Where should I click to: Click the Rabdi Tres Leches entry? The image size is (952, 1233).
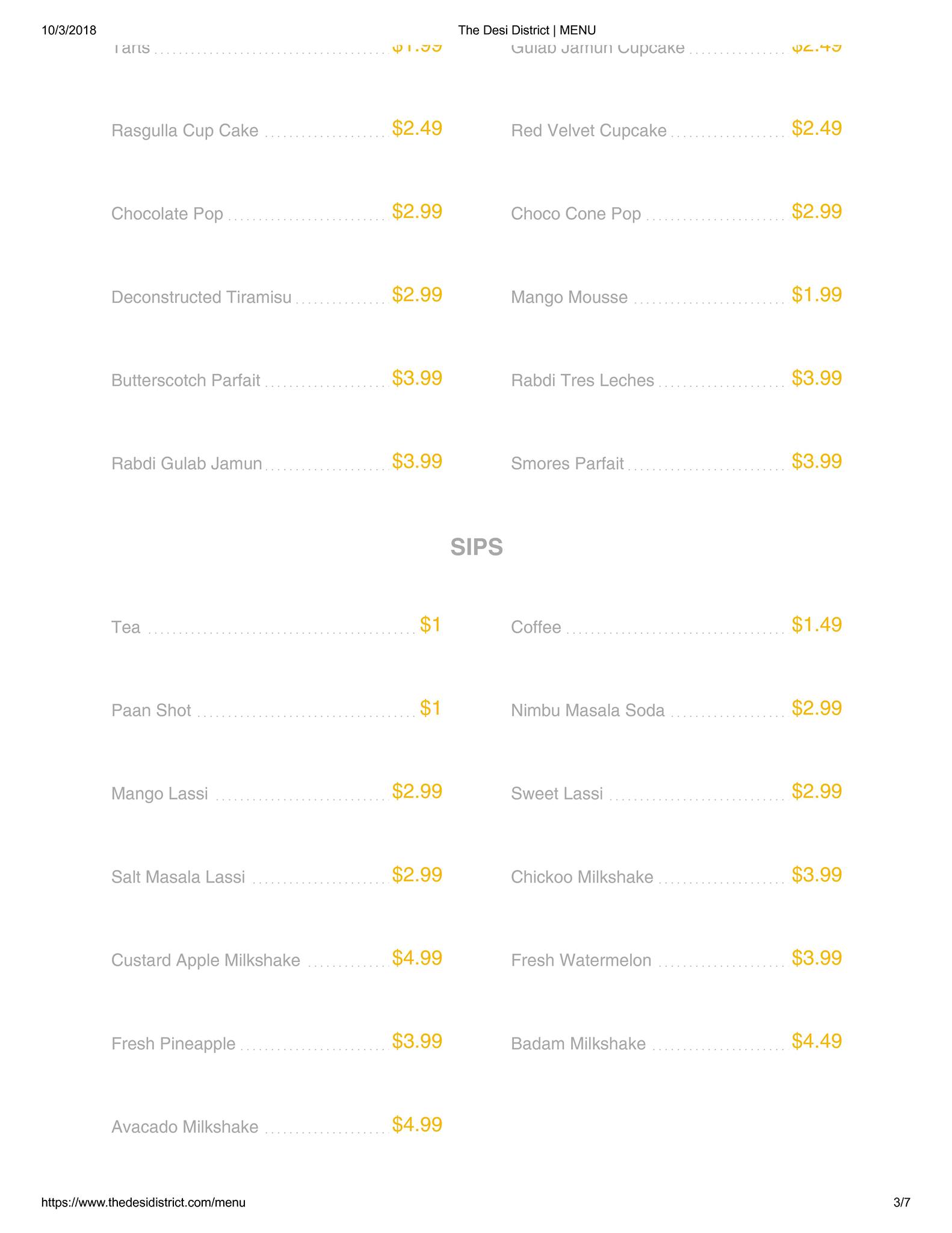tap(582, 380)
